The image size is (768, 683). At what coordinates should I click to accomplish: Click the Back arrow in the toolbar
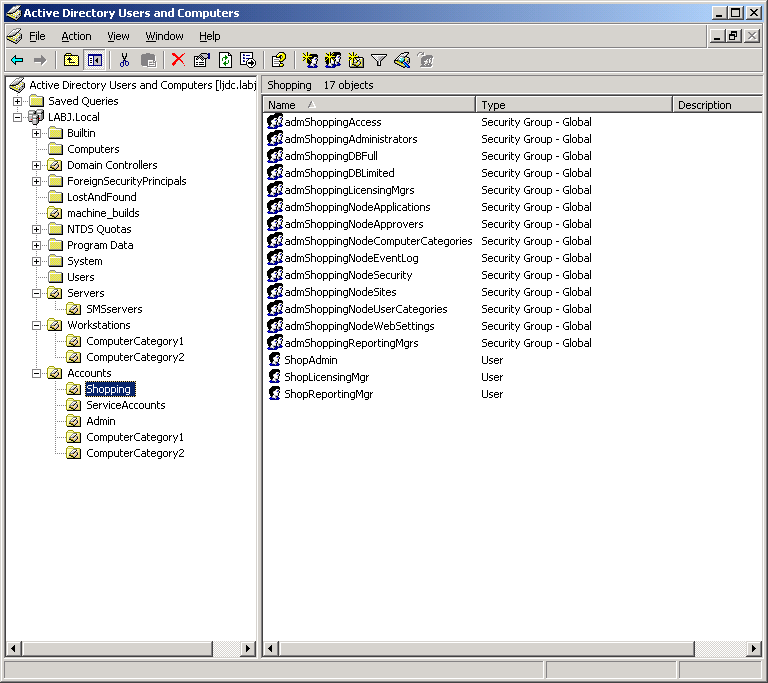point(17,60)
